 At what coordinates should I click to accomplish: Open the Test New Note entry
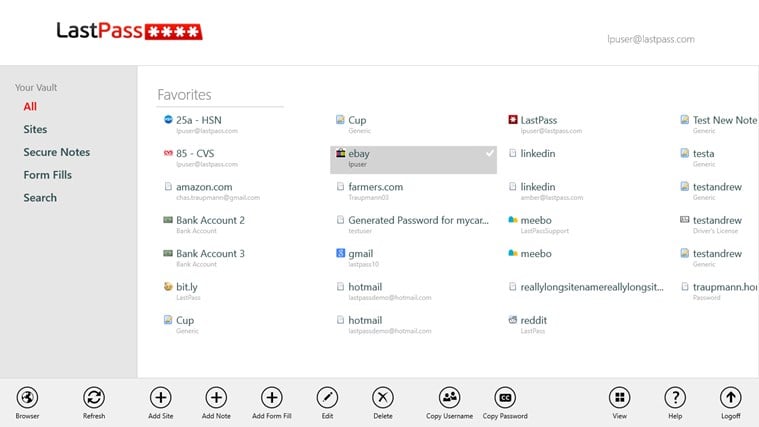coord(717,124)
